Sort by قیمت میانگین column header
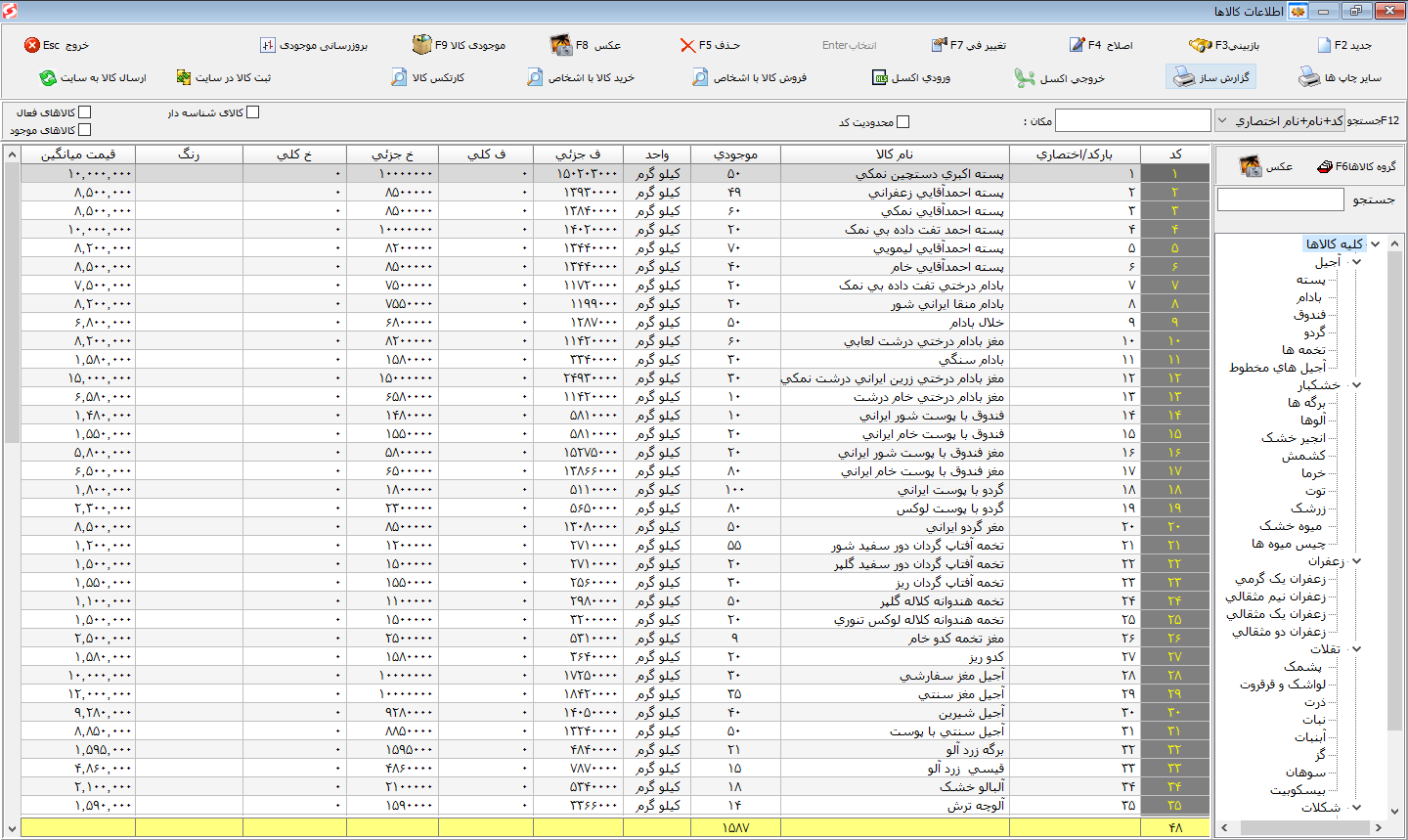 pyautogui.click(x=78, y=155)
